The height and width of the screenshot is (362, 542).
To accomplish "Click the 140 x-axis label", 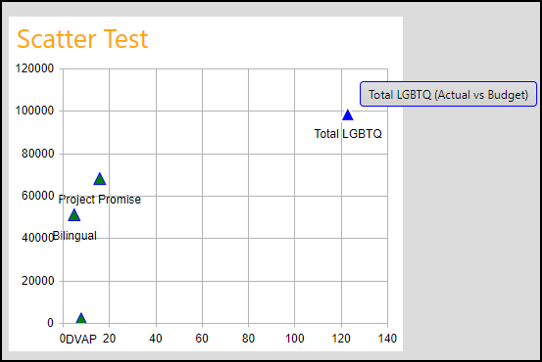I will pos(387,338).
